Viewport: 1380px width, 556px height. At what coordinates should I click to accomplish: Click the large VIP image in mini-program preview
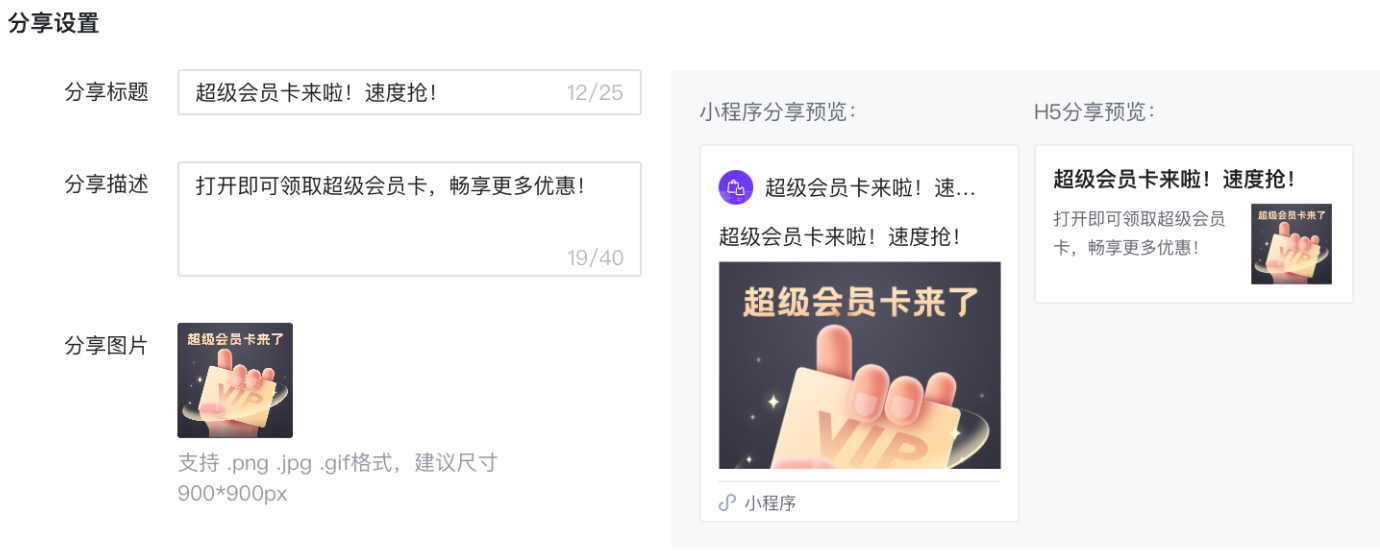859,365
